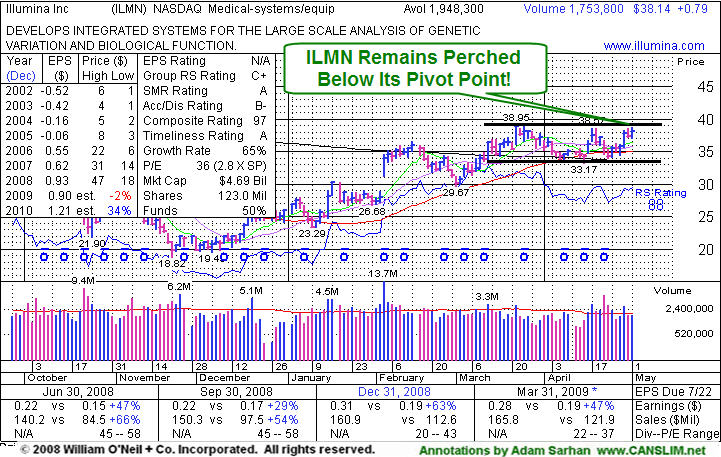Click the price $38.14 value
Screen dimensions: 721x457
pos(652,9)
